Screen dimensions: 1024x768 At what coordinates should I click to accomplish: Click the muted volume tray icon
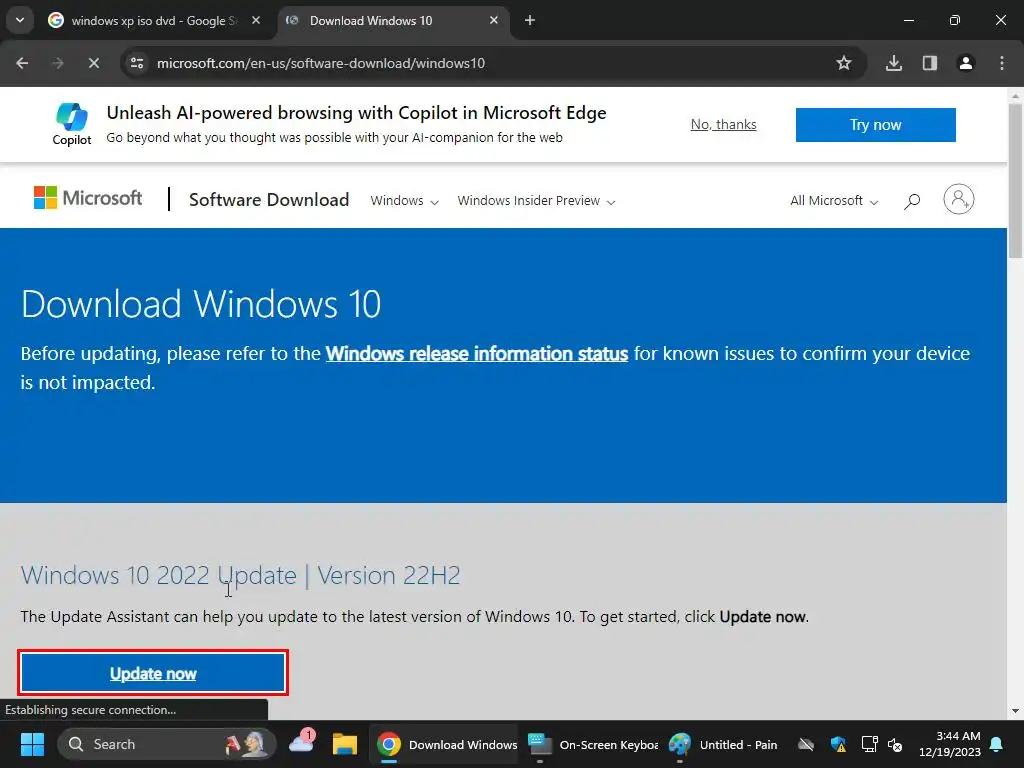click(x=895, y=744)
